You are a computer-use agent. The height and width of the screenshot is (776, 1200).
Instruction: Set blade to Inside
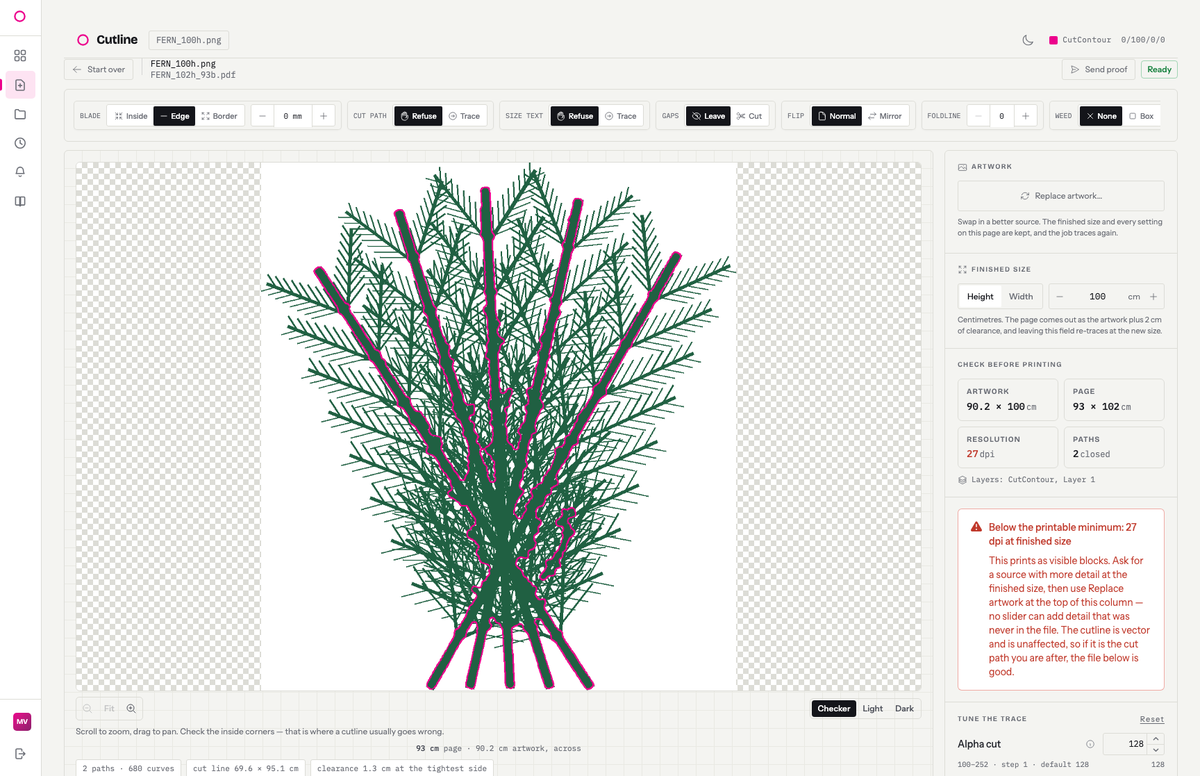pos(130,116)
